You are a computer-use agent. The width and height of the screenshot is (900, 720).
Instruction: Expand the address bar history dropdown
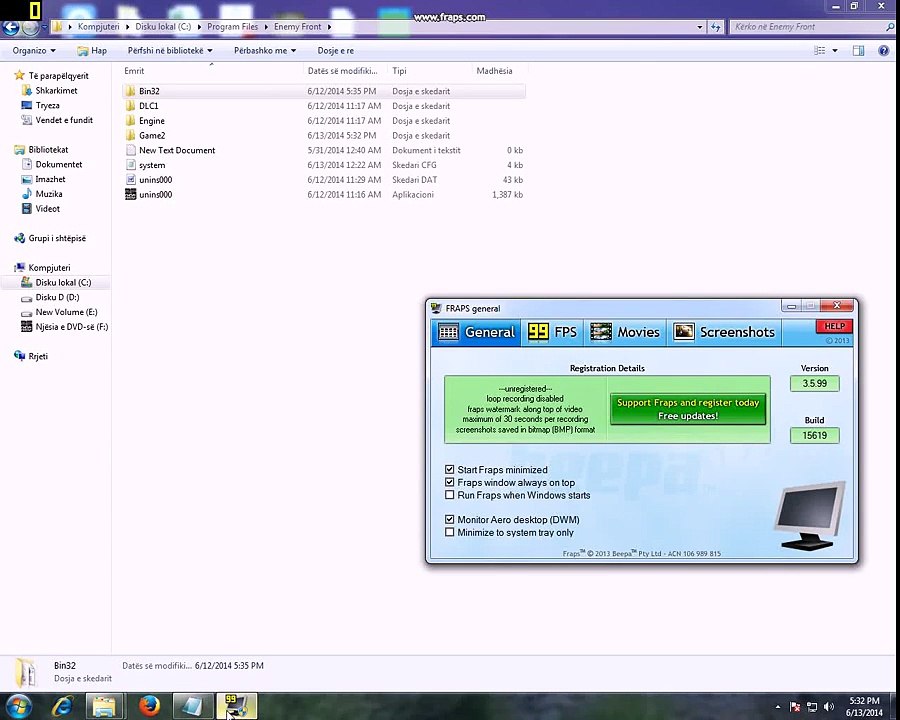point(699,27)
